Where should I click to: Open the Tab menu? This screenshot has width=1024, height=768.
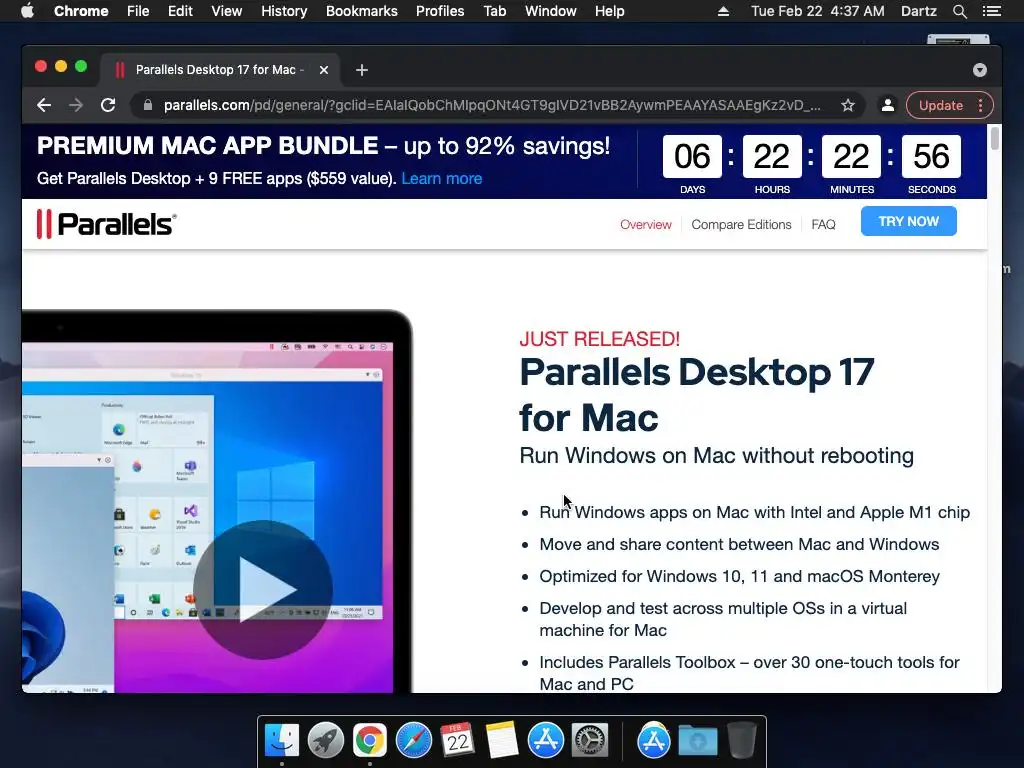494,11
